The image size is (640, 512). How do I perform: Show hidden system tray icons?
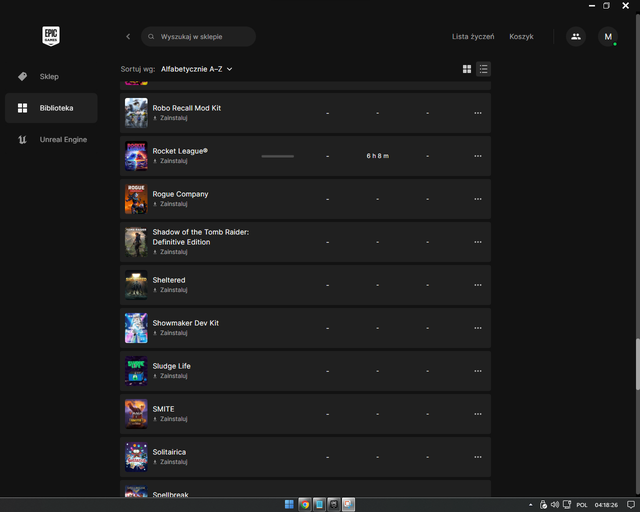click(x=531, y=505)
